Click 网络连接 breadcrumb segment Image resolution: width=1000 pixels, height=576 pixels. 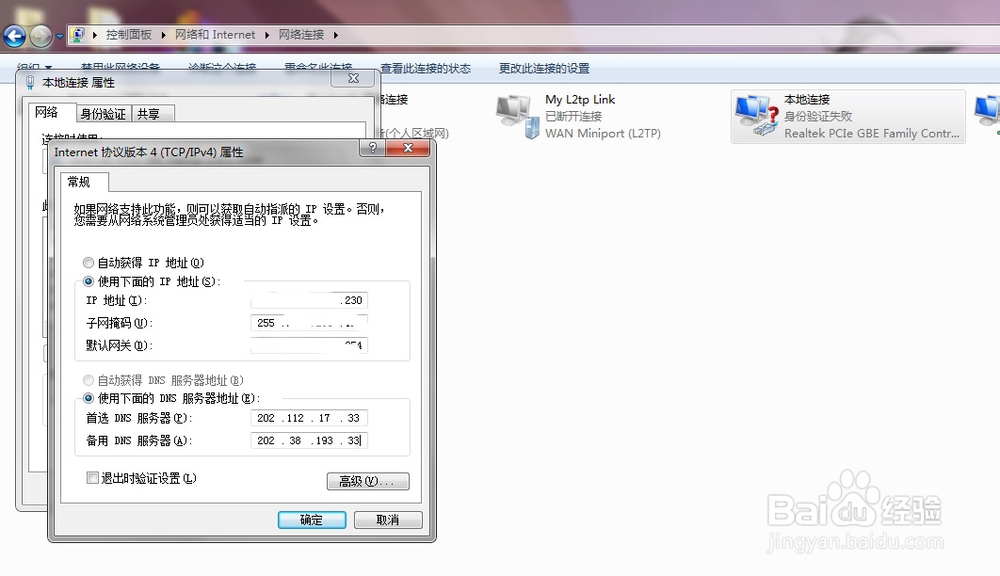[x=301, y=34]
